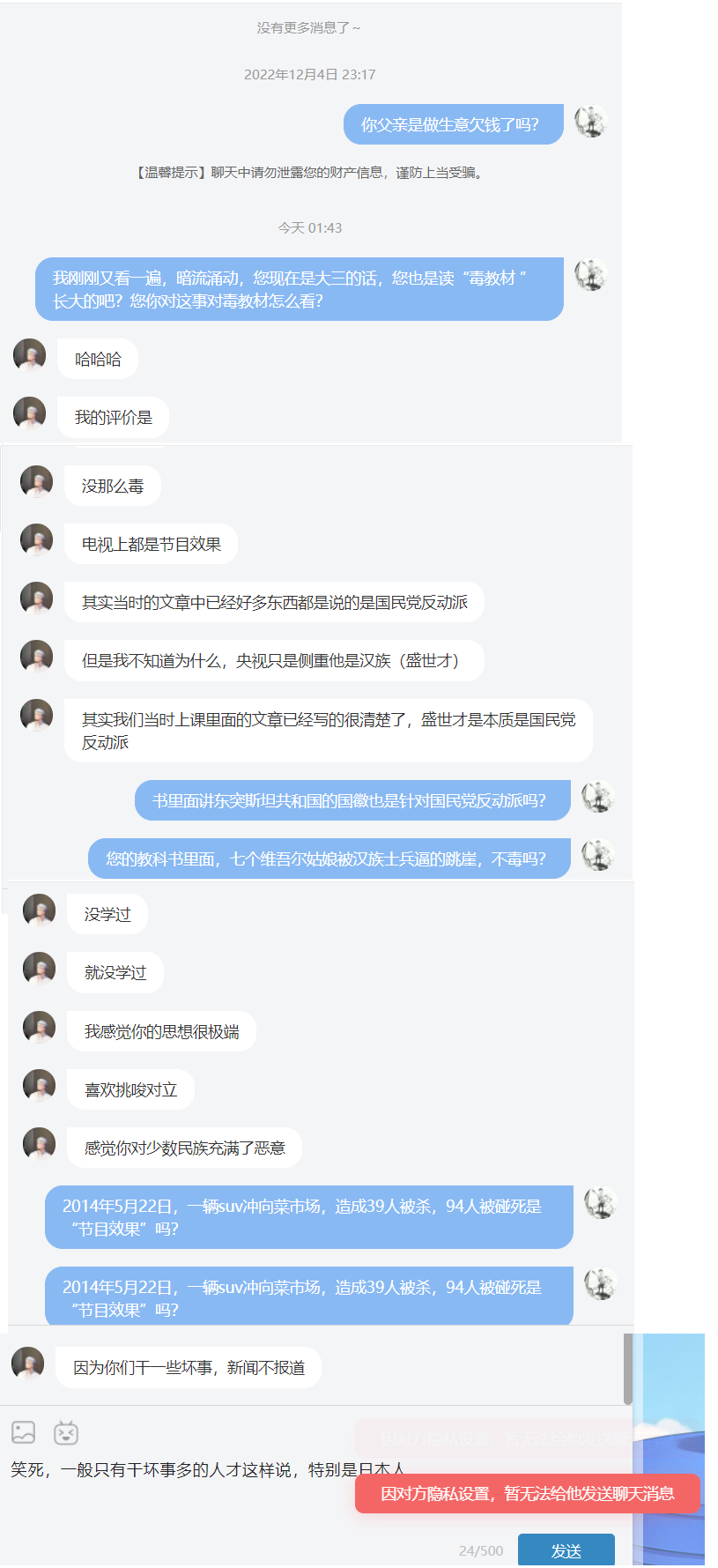Click the 感觉你对少数民族充满了恶意 bubble
Image resolution: width=718 pixels, height=1568 pixels.
(x=184, y=1148)
